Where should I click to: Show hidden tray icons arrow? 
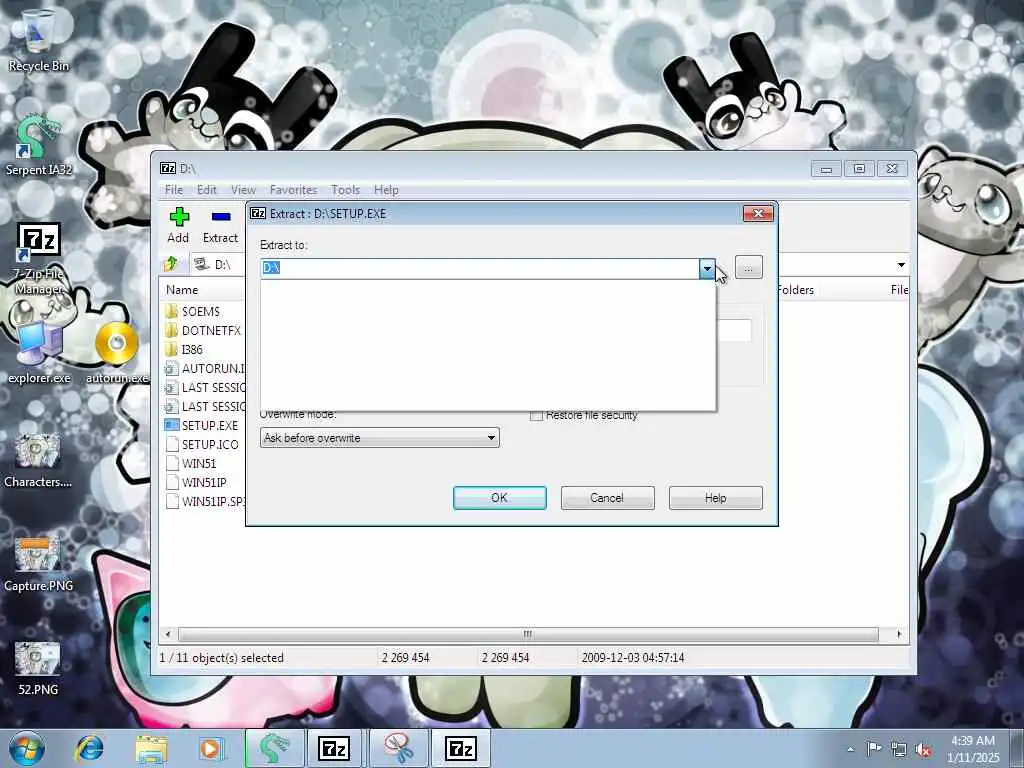coord(850,749)
